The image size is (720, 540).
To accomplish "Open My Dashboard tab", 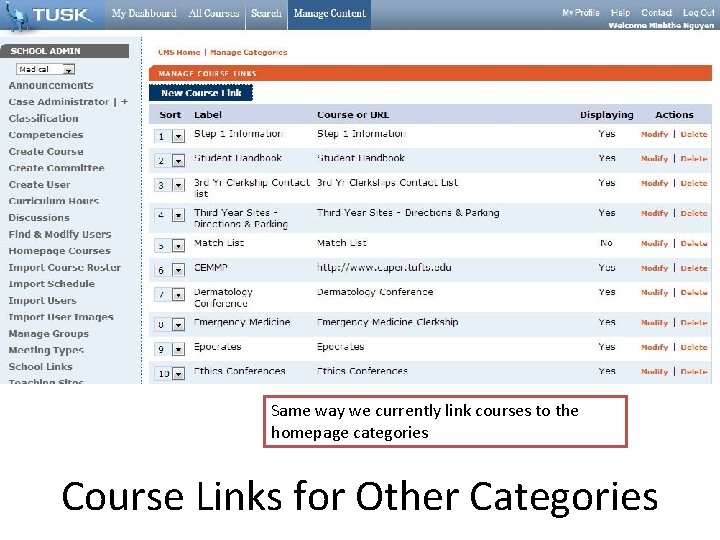I will tap(144, 13).
